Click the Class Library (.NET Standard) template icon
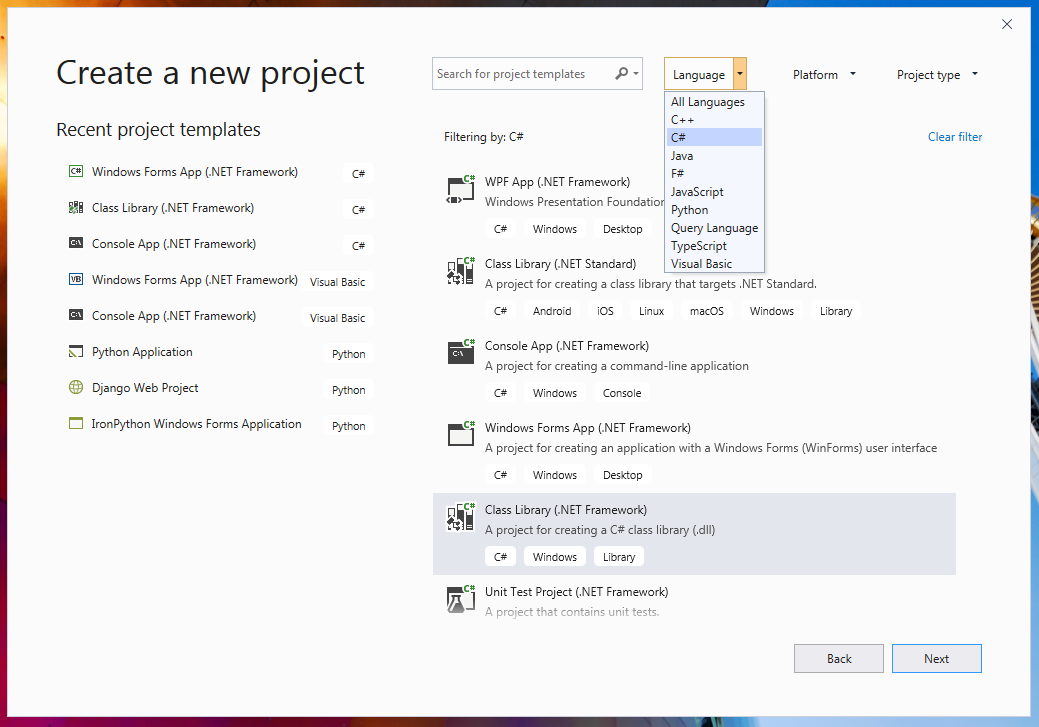1039x727 pixels. point(461,272)
